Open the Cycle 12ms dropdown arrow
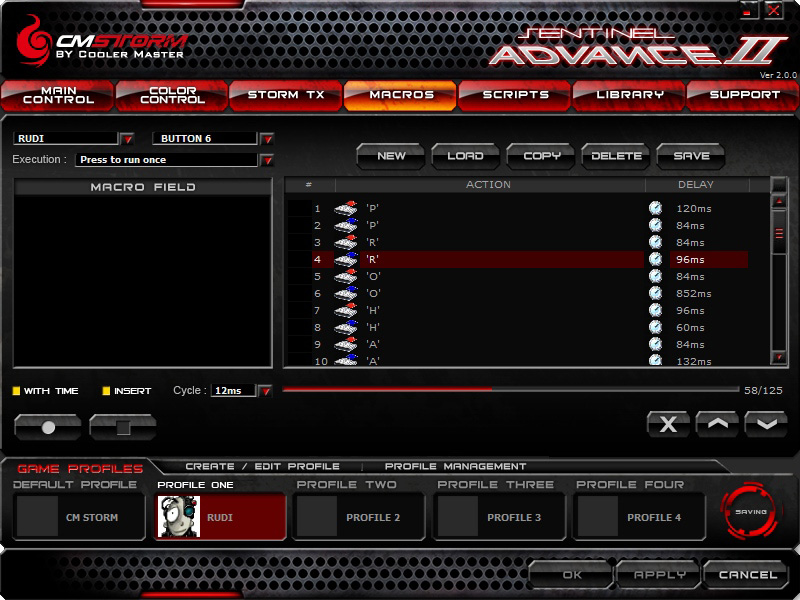800x600 pixels. pyautogui.click(x=265, y=391)
